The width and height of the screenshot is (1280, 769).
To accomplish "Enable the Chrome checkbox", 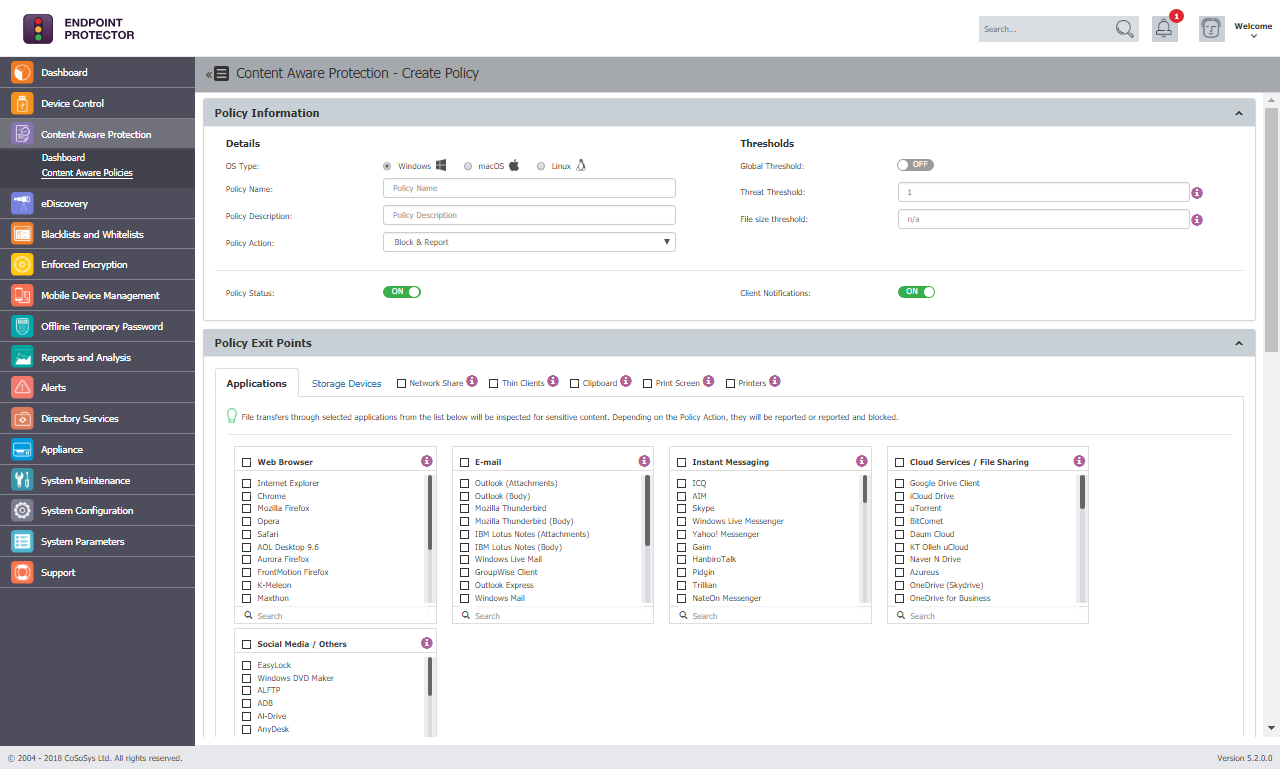I will (x=245, y=496).
